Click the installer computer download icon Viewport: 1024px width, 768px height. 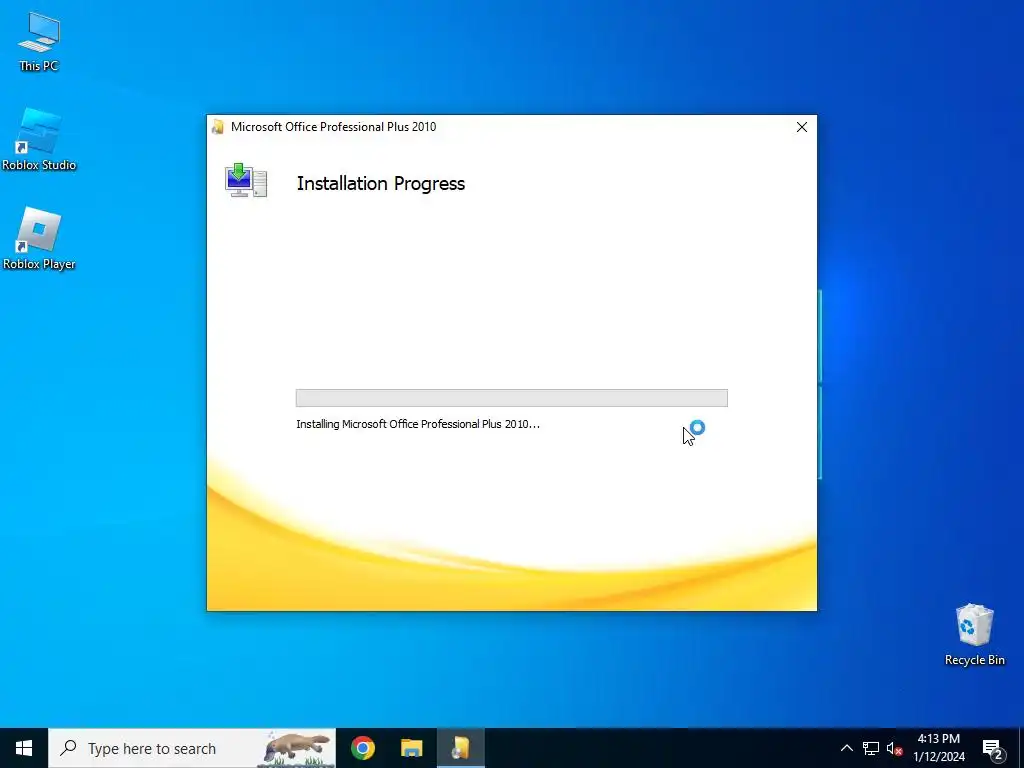[246, 181]
